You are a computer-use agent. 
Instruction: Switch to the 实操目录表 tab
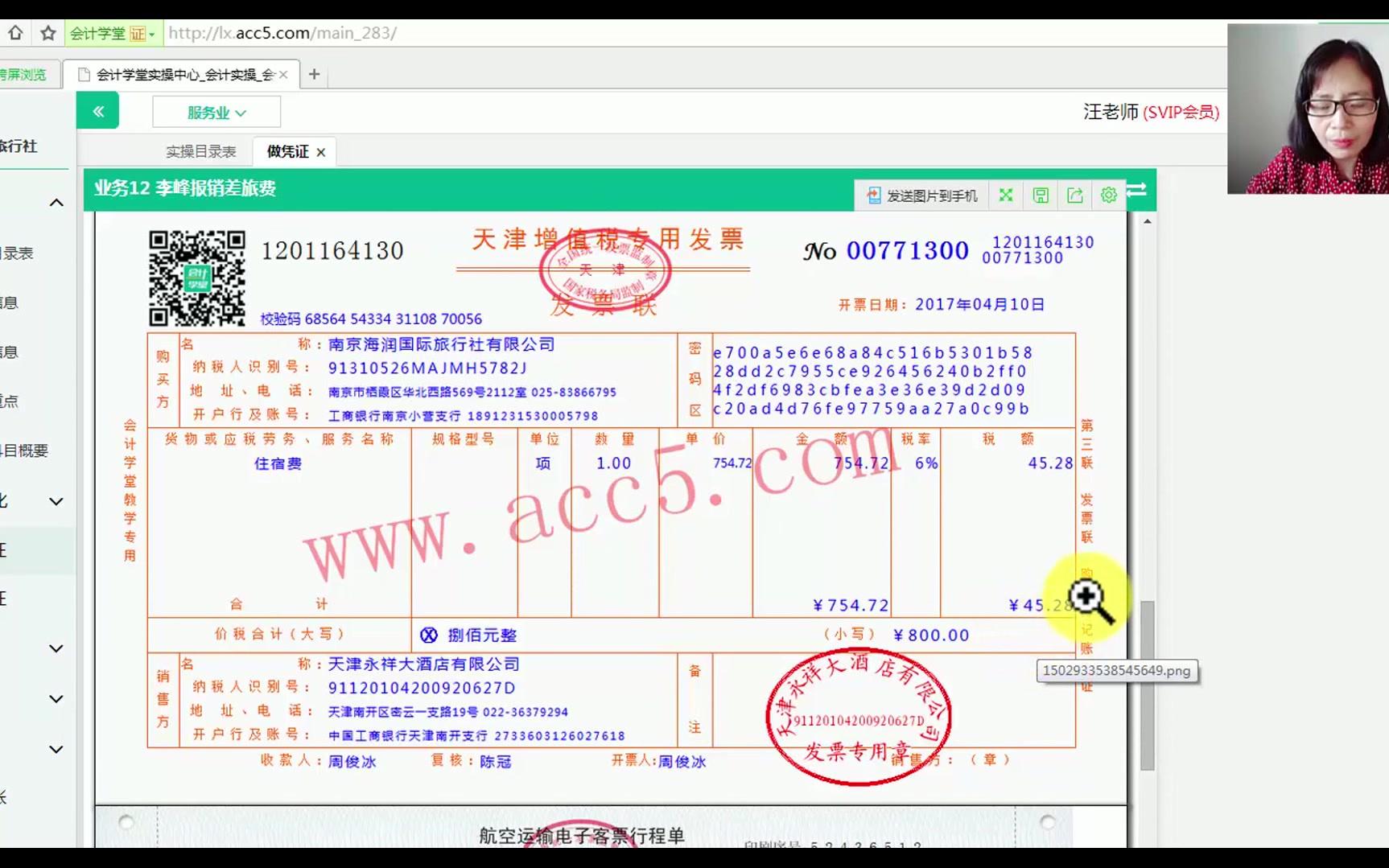click(x=200, y=151)
